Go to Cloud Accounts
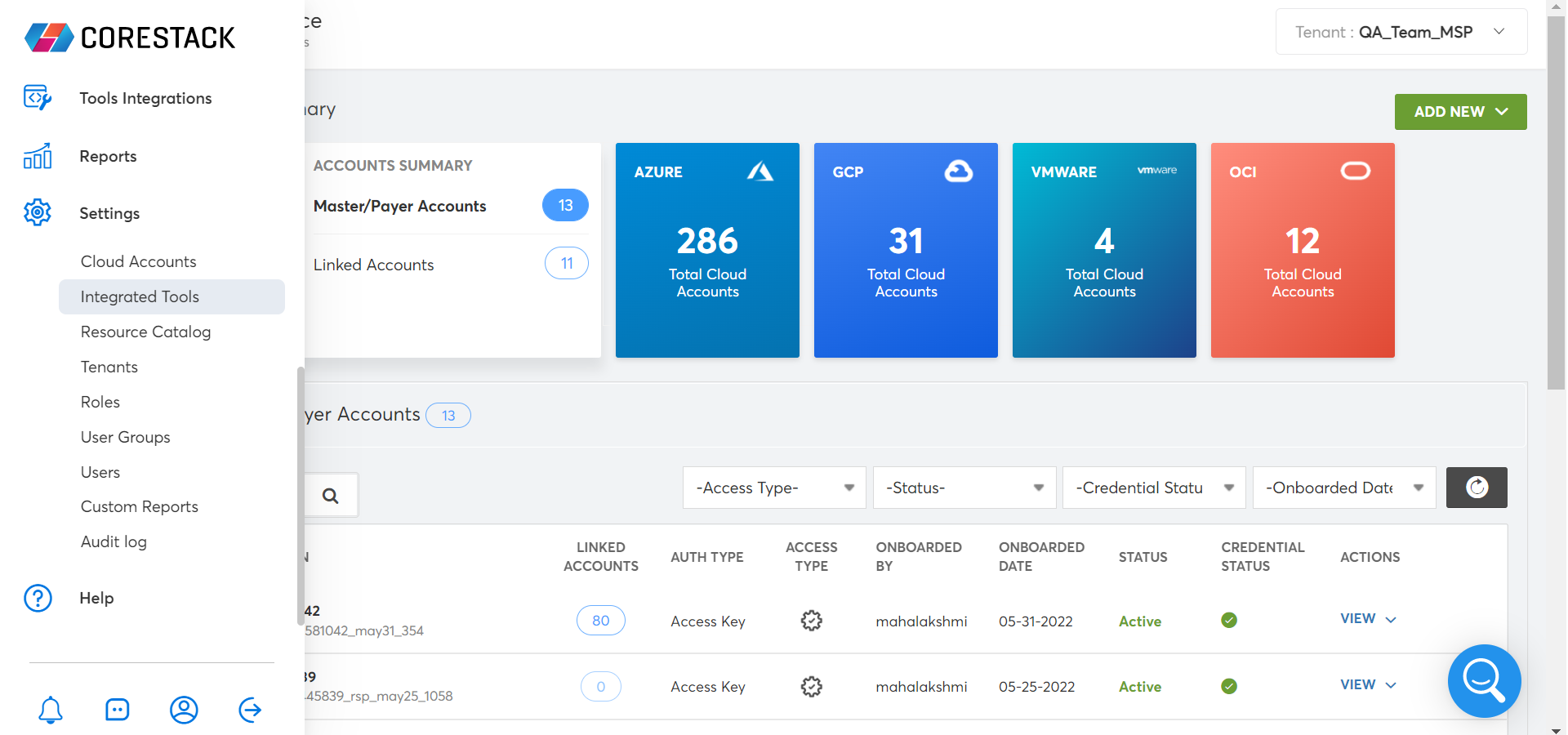The image size is (1568, 735). click(139, 261)
